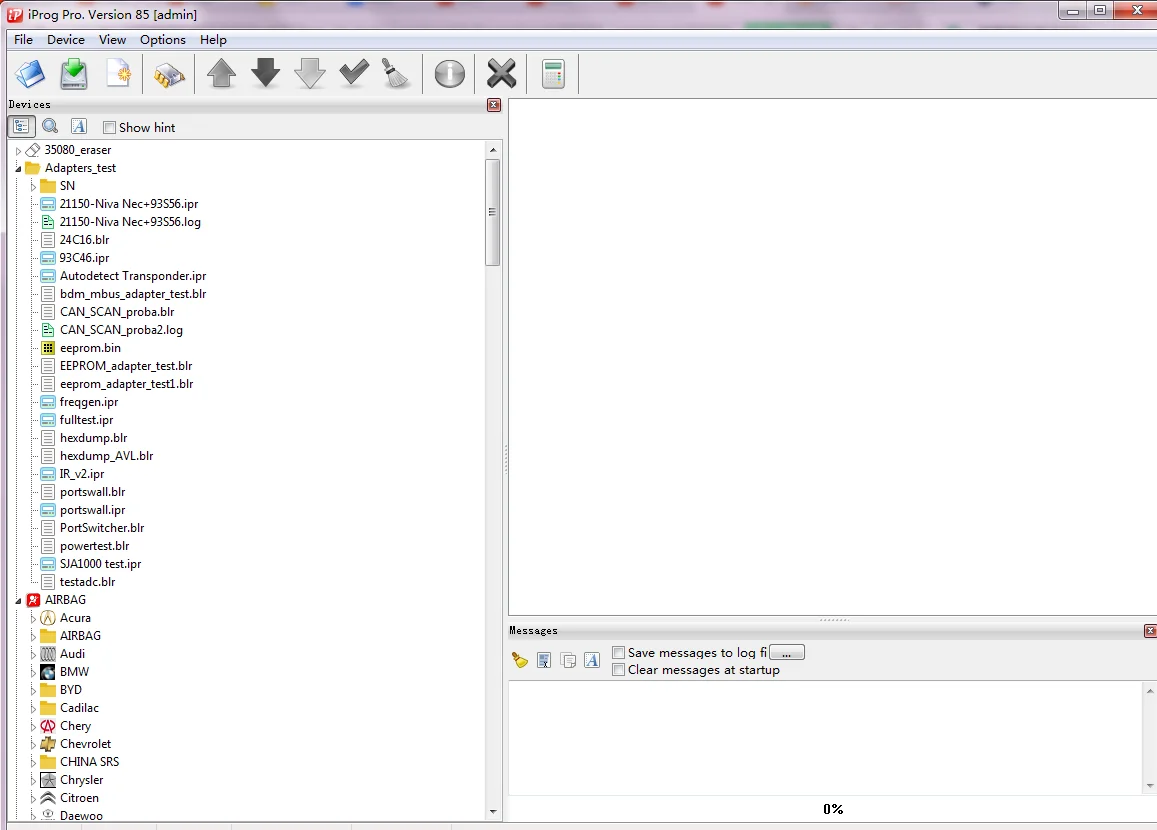Click the font icon in Messages panel

pyautogui.click(x=592, y=660)
